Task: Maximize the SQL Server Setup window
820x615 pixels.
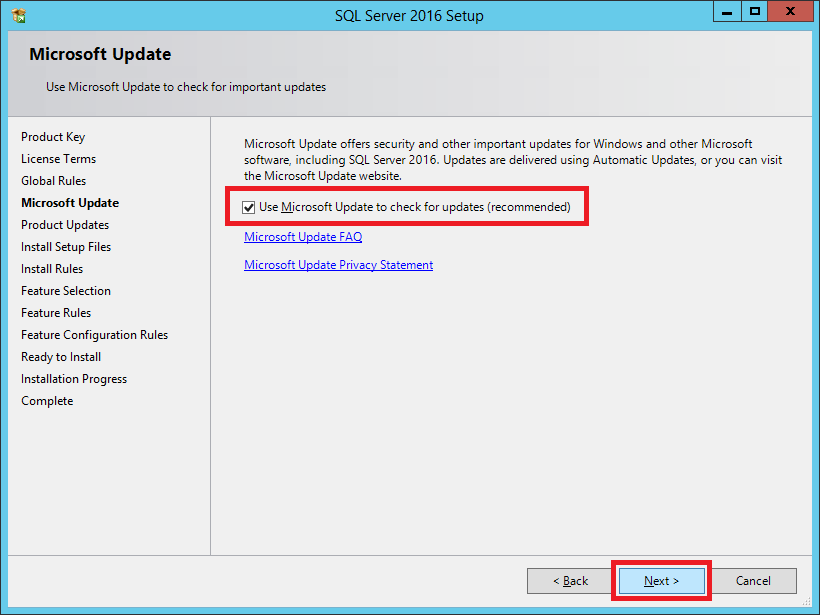Action: 755,12
